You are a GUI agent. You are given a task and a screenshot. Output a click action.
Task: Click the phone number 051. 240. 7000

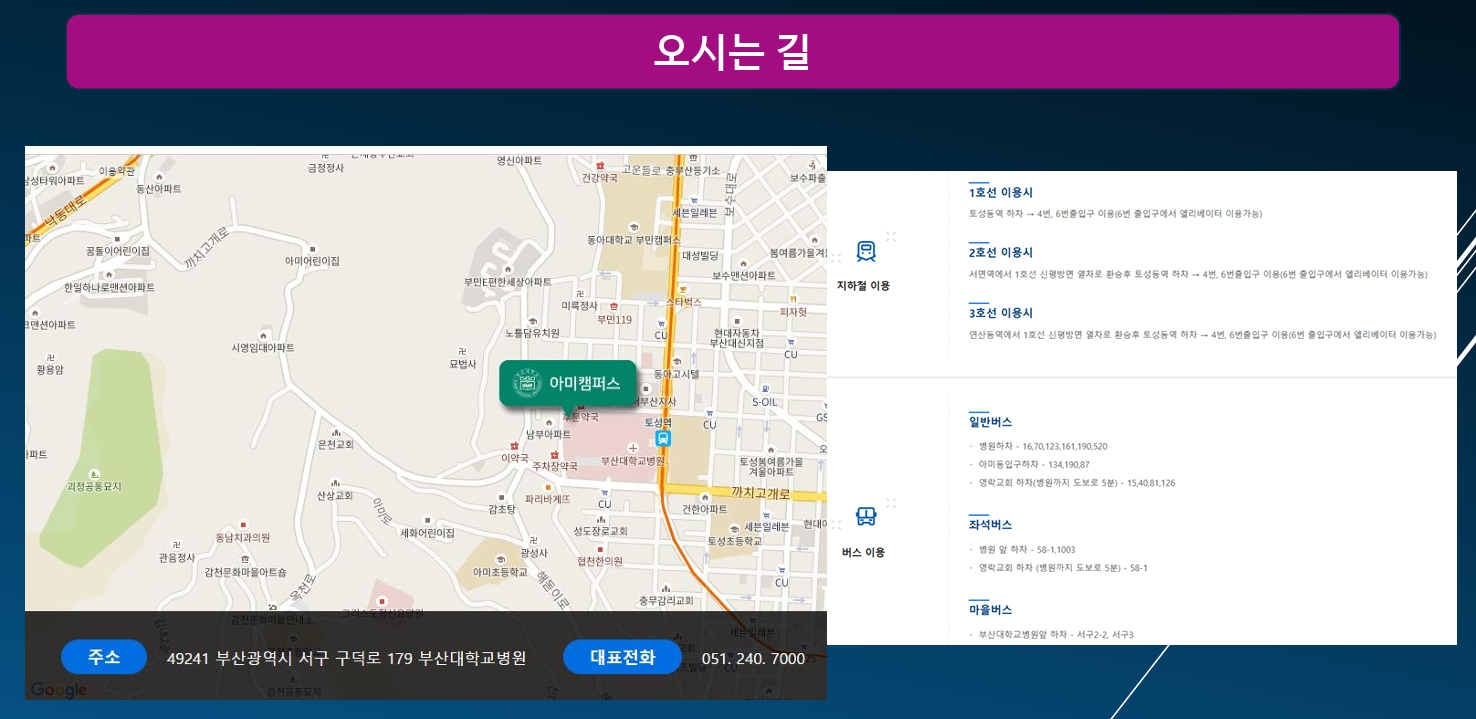[x=754, y=658]
